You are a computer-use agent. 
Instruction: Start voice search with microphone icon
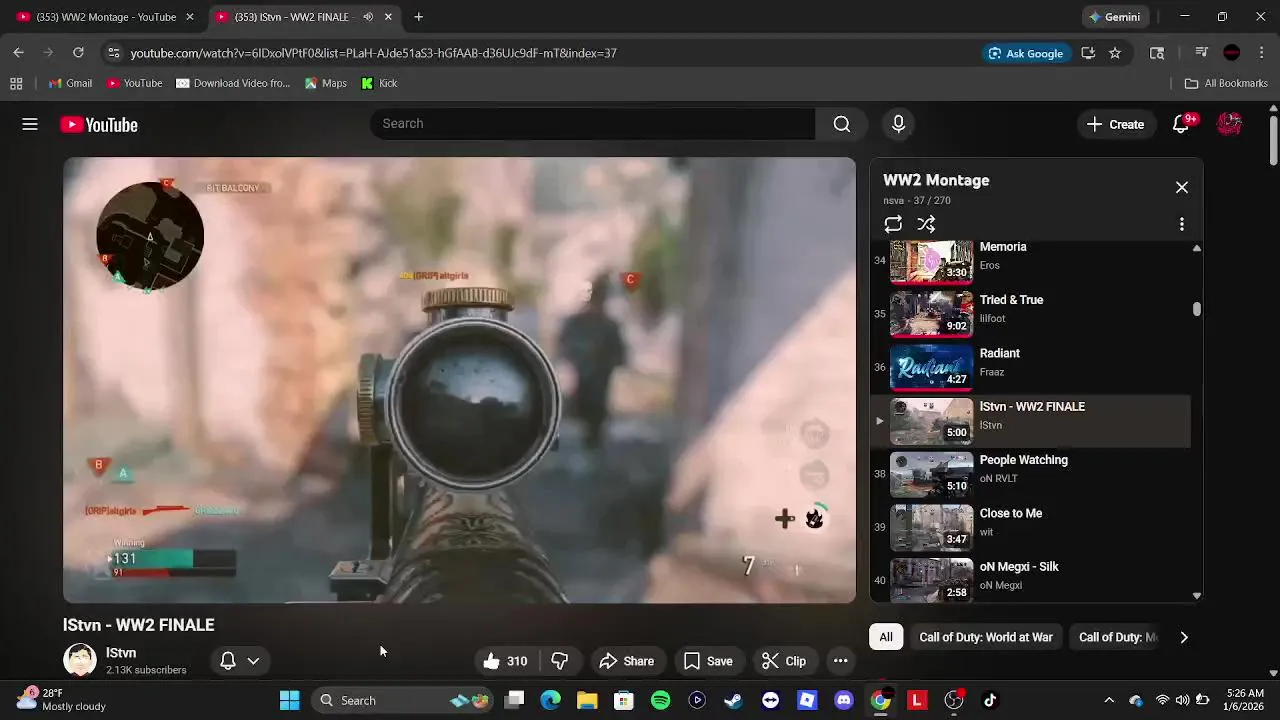898,124
